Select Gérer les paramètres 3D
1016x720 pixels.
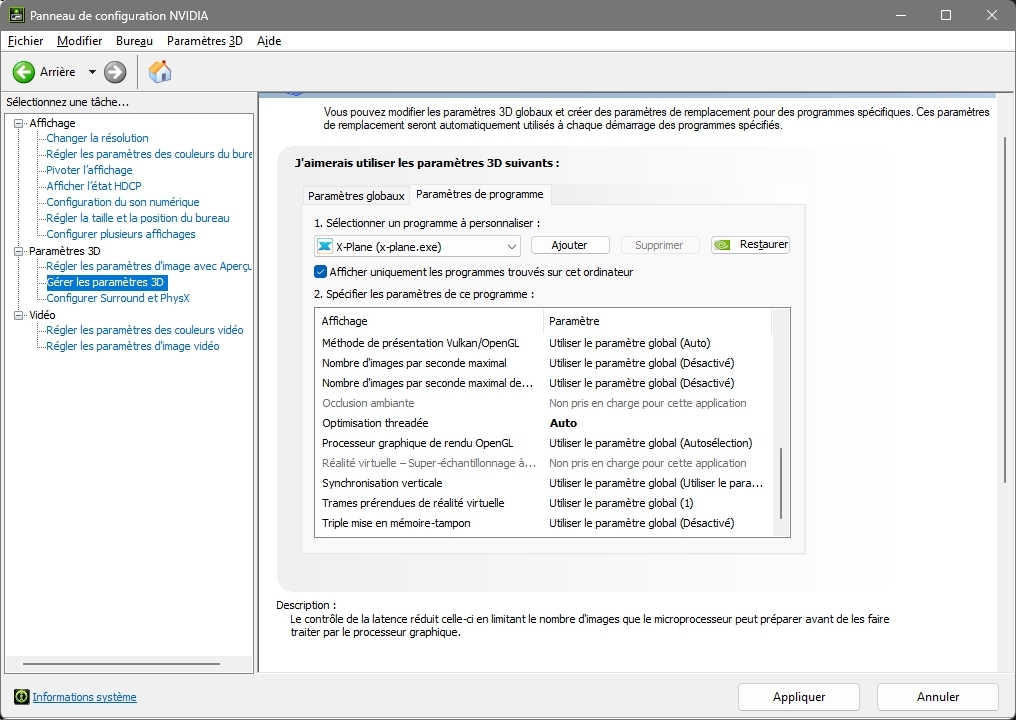coord(106,283)
